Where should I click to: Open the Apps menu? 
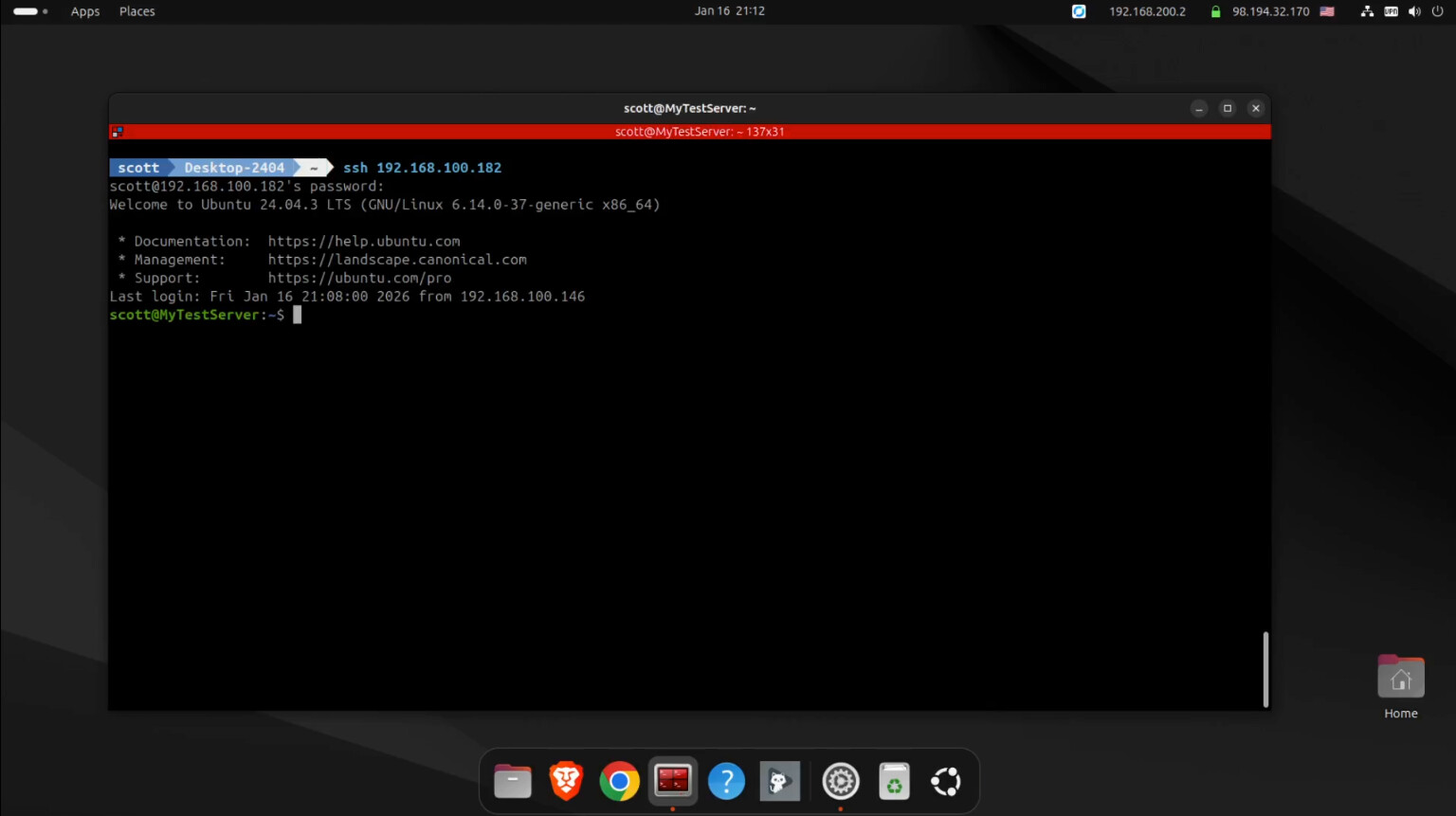85,11
